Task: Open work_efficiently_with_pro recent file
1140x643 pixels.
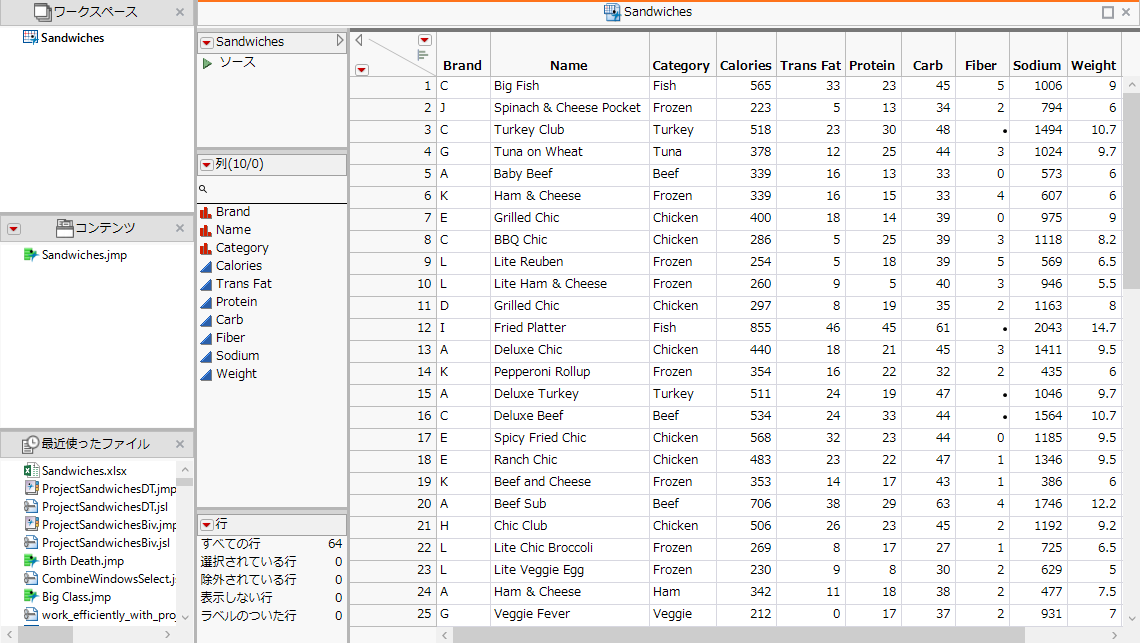Action: pos(100,615)
